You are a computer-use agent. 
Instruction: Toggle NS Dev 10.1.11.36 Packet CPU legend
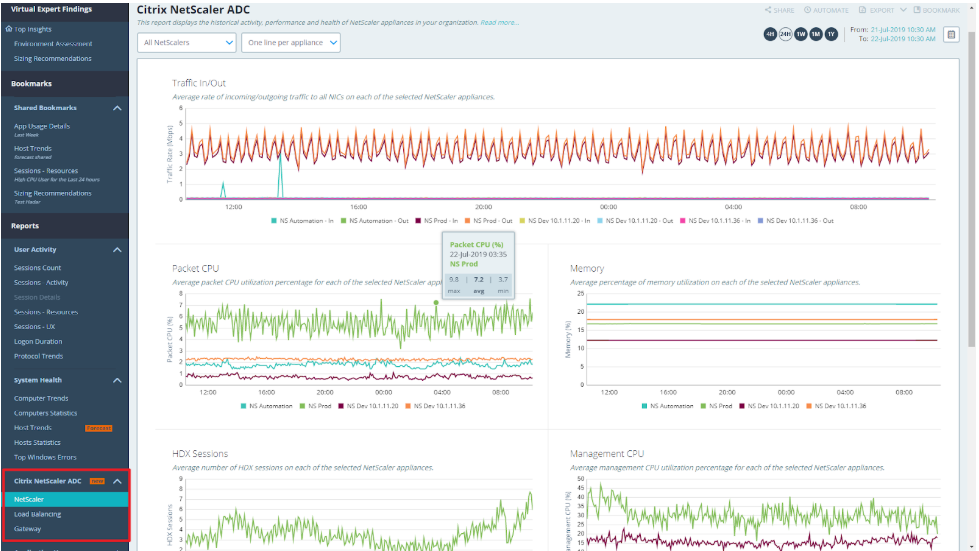coord(436,406)
